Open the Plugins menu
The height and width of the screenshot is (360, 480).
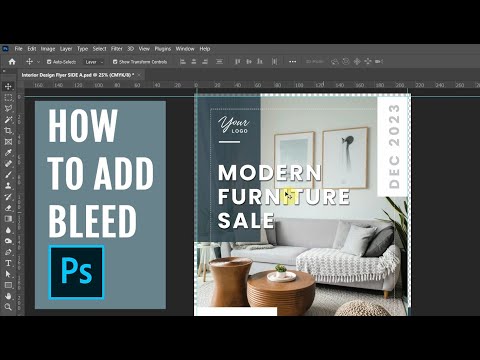[x=163, y=49]
